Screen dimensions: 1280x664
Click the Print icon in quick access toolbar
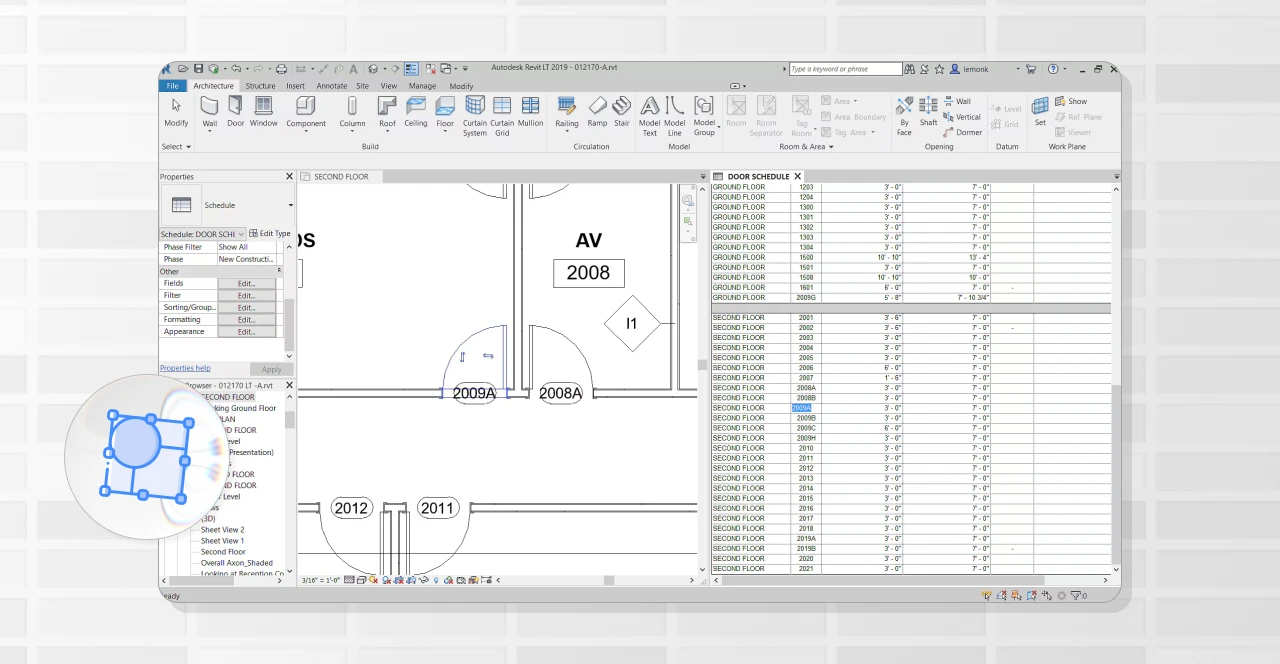281,69
